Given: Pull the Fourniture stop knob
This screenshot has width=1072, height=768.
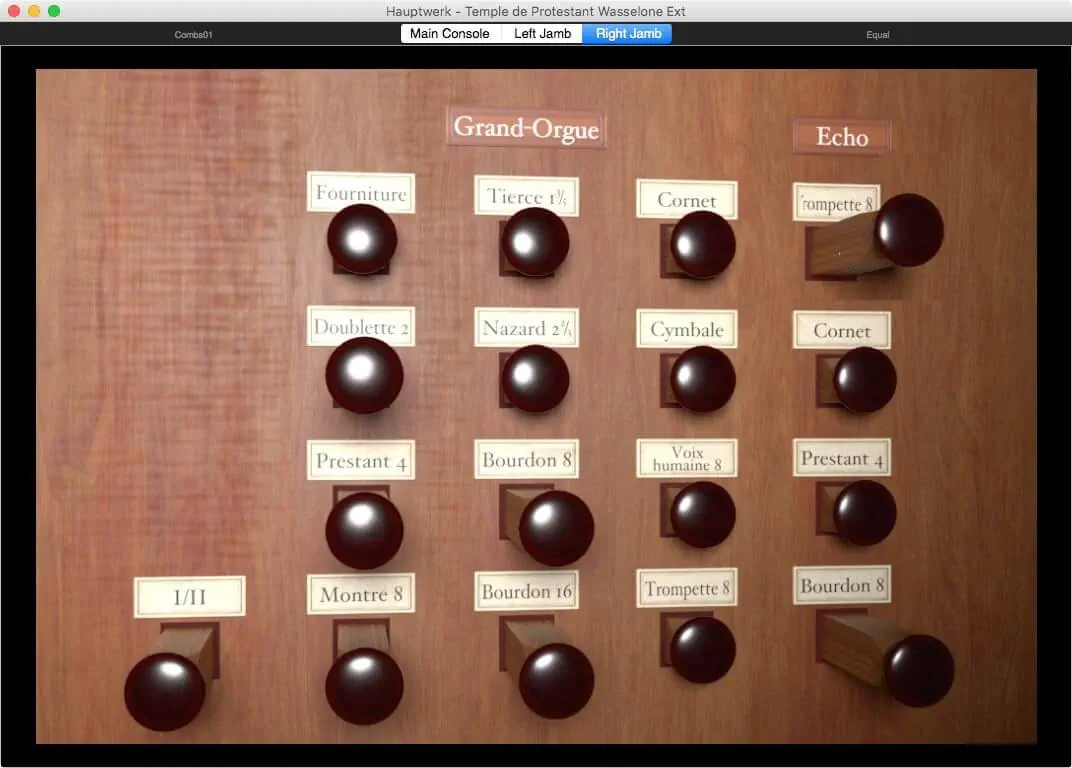Looking at the screenshot, I should (362, 239).
